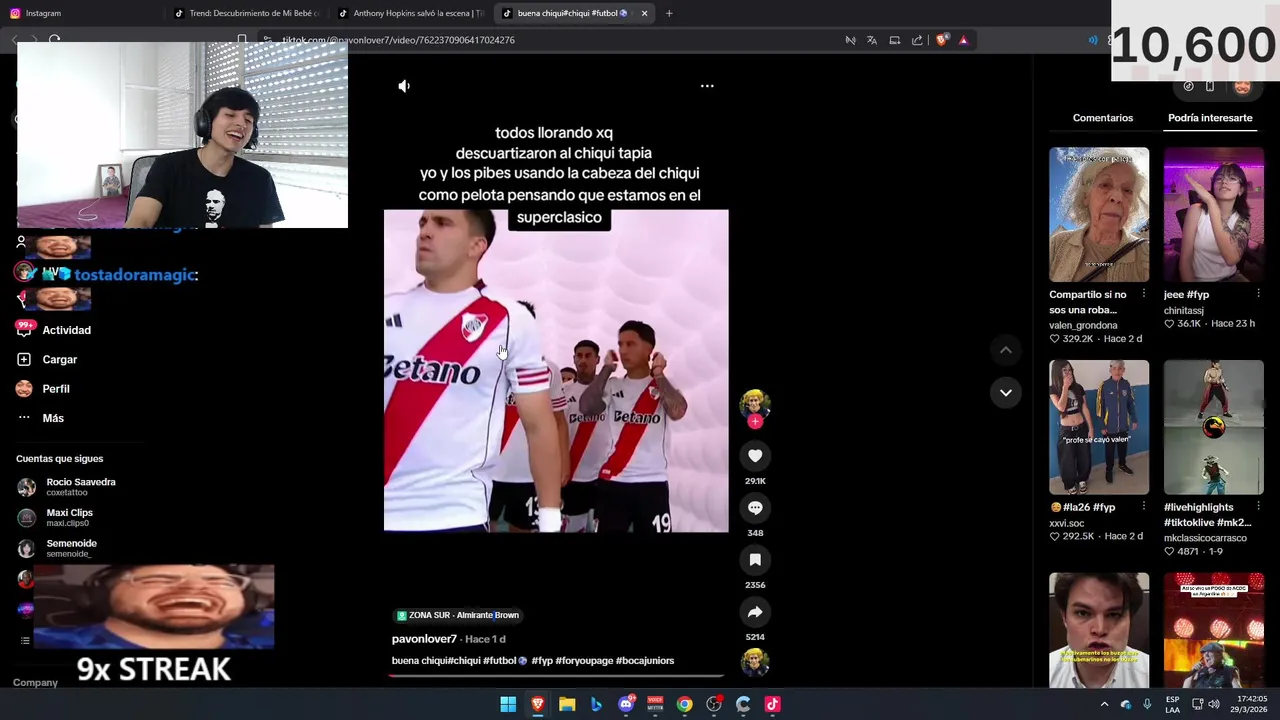The height and width of the screenshot is (720, 1280).
Task: Open the 'profe se cayó valen' video thumbnail
Action: 1099,427
